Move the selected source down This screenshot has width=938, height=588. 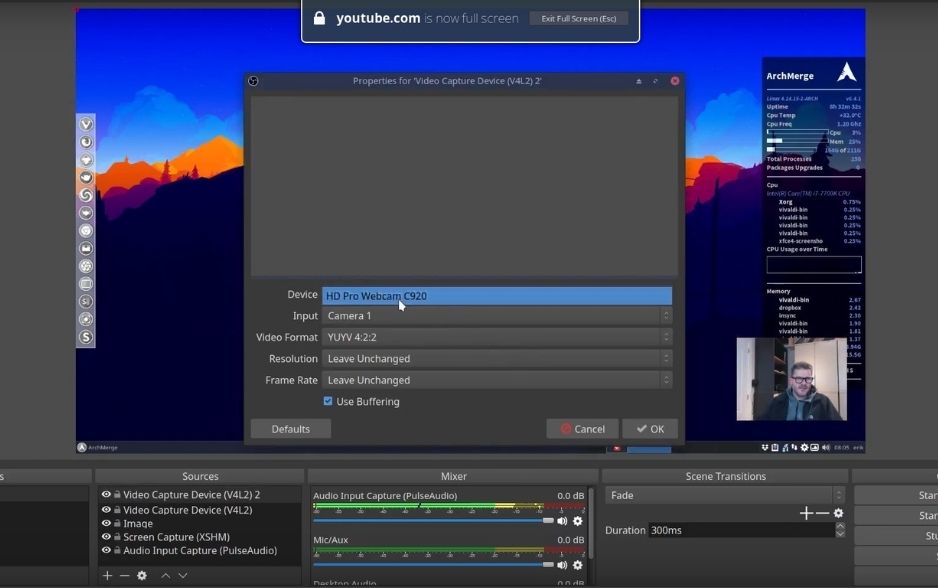[183, 575]
